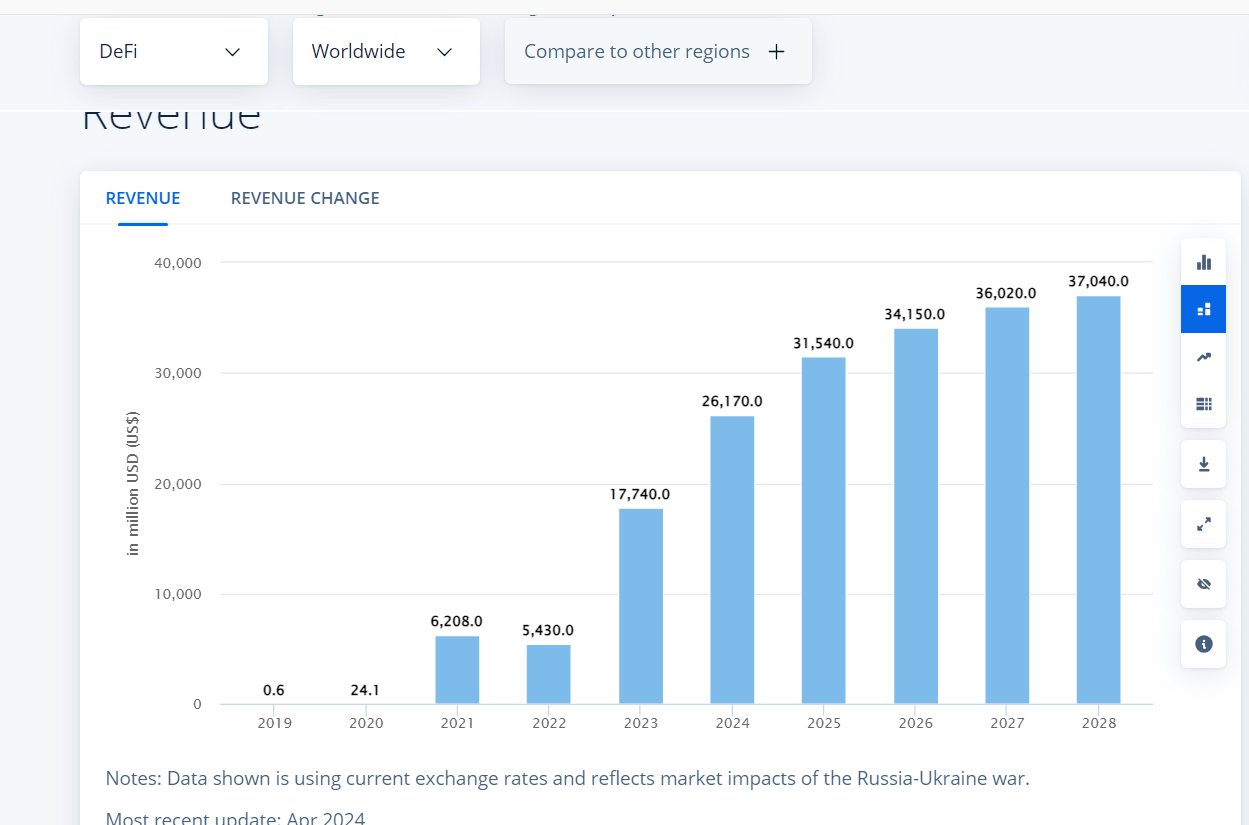Select the highlighted stacked chart view icon
The image size is (1249, 825).
(x=1203, y=309)
